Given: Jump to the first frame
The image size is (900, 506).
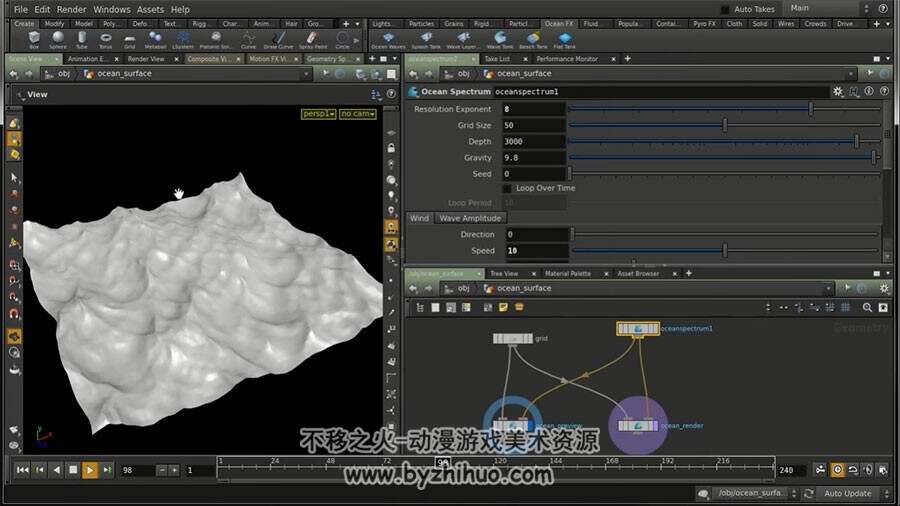Looking at the screenshot, I should click(x=22, y=470).
